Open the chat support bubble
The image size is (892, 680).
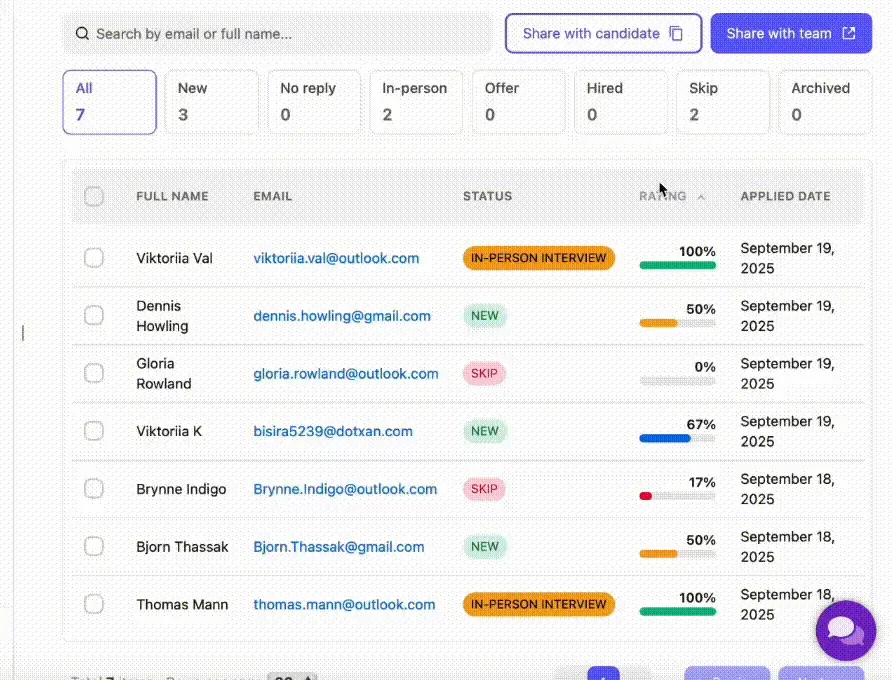(x=845, y=630)
